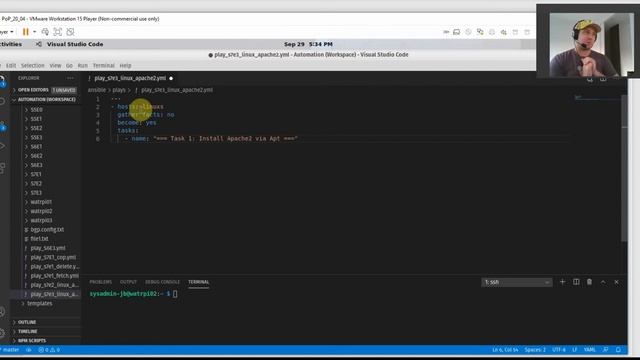Image resolution: width=640 pixels, height=360 pixels.
Task: Click the YAML language mode
Action: [x=589, y=350]
